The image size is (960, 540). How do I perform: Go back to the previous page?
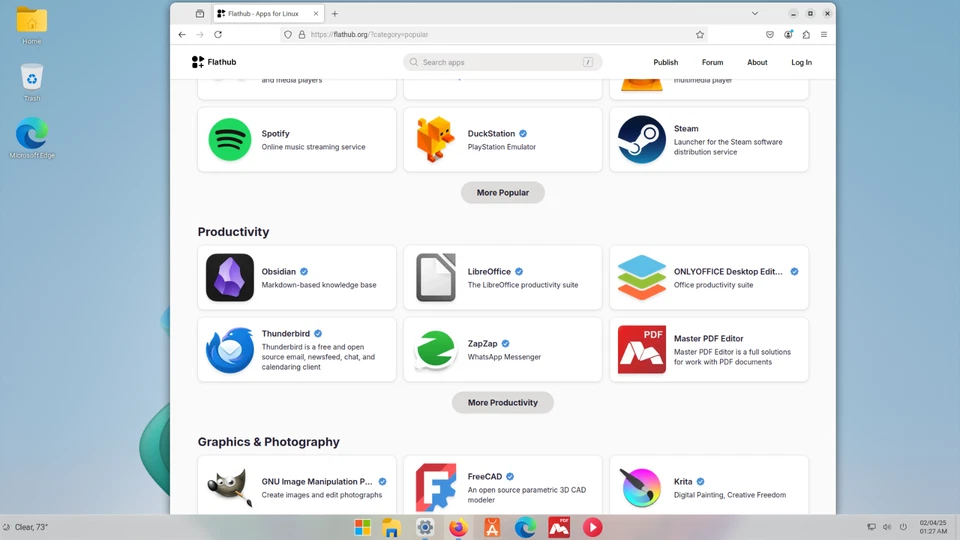tap(182, 34)
